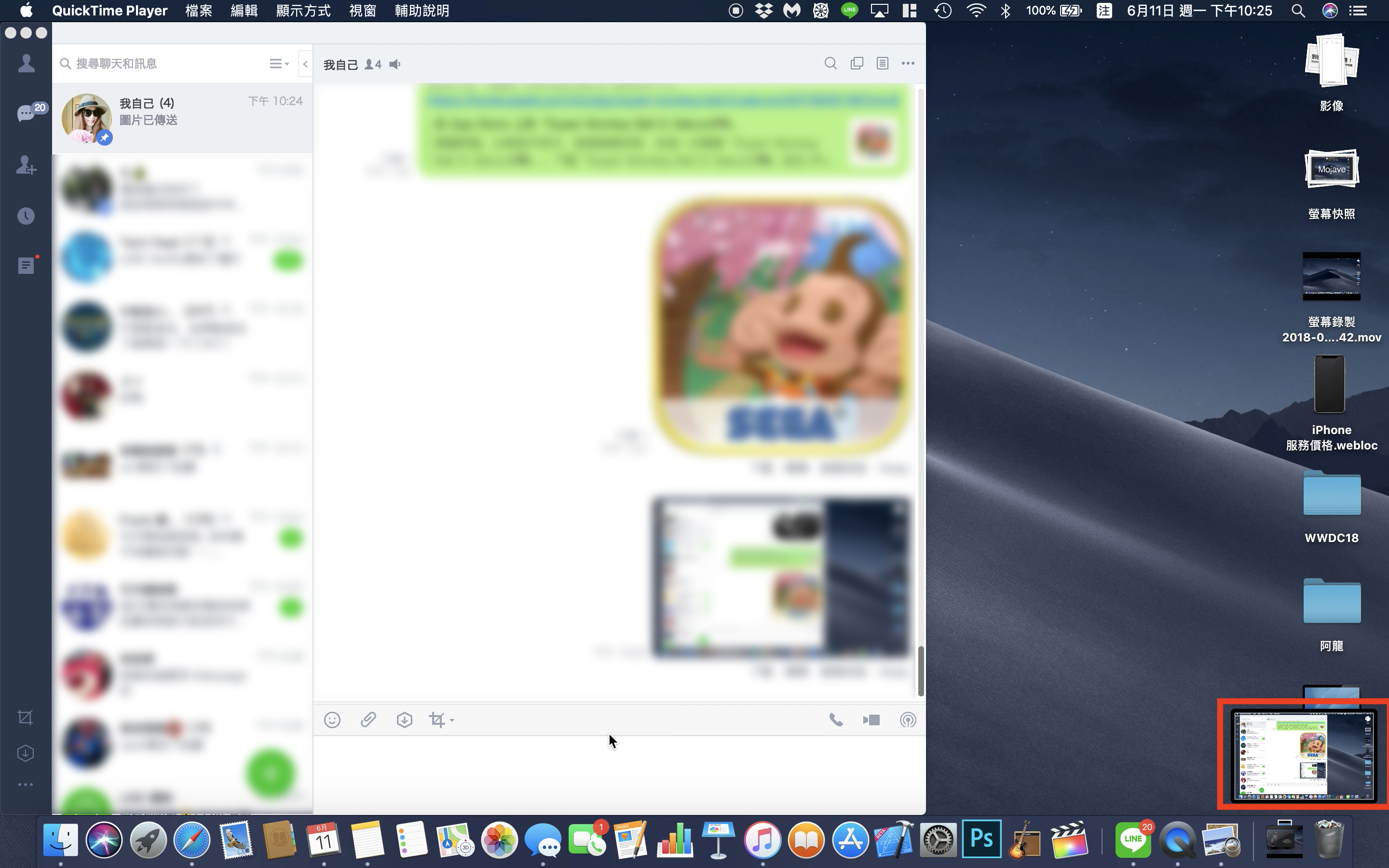The width and height of the screenshot is (1389, 868).
Task: Expand the screen capture dropdown arrow
Action: point(452,720)
